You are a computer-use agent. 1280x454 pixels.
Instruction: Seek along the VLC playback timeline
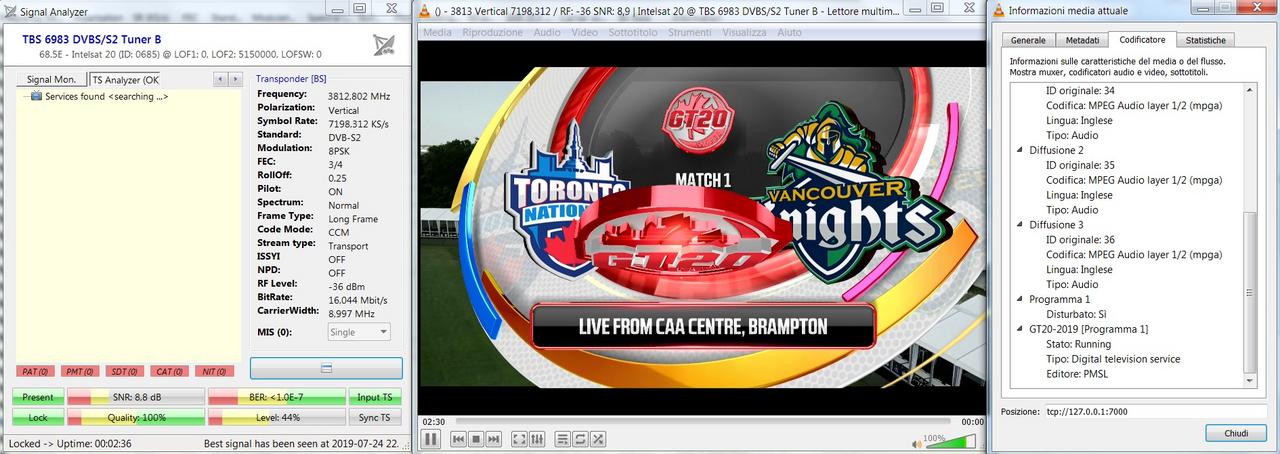coord(703,422)
